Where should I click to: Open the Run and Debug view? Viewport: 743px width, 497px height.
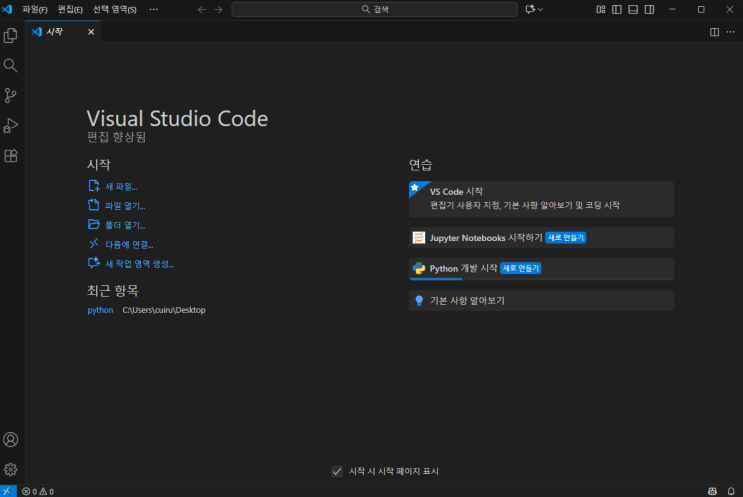point(11,126)
